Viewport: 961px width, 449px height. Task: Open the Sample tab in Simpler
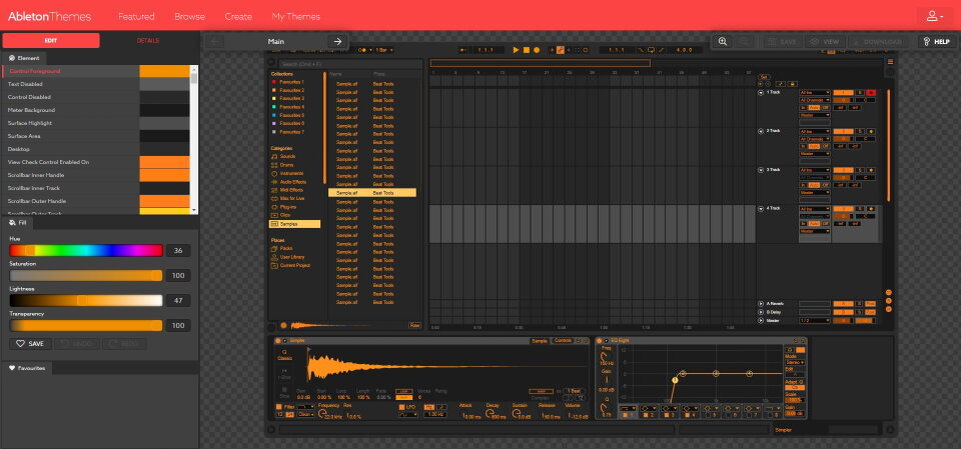point(539,341)
